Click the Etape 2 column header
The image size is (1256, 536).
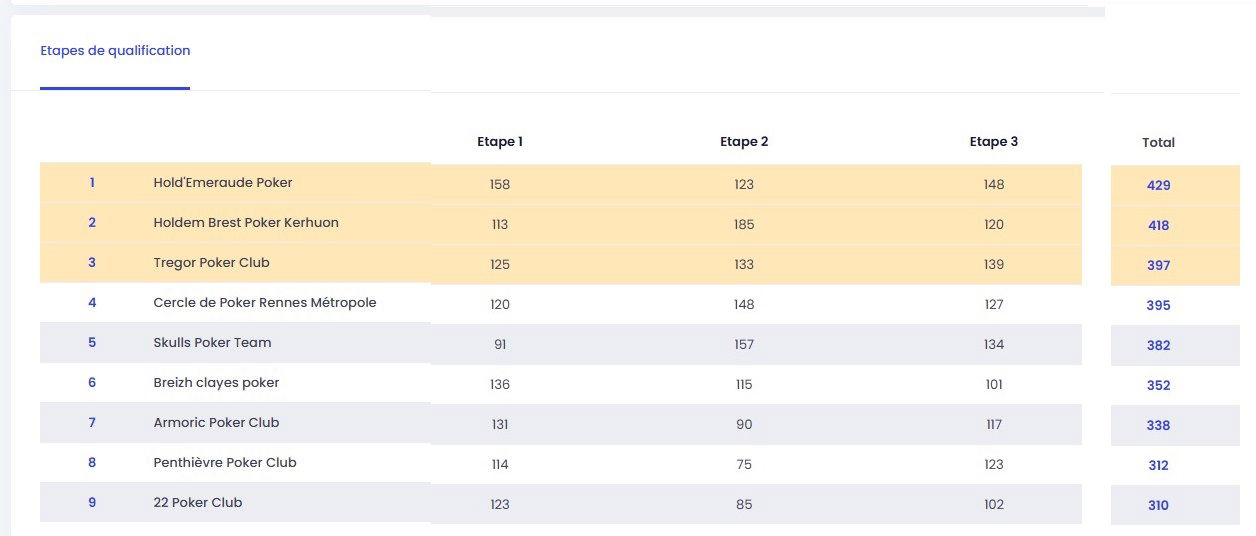[744, 142]
